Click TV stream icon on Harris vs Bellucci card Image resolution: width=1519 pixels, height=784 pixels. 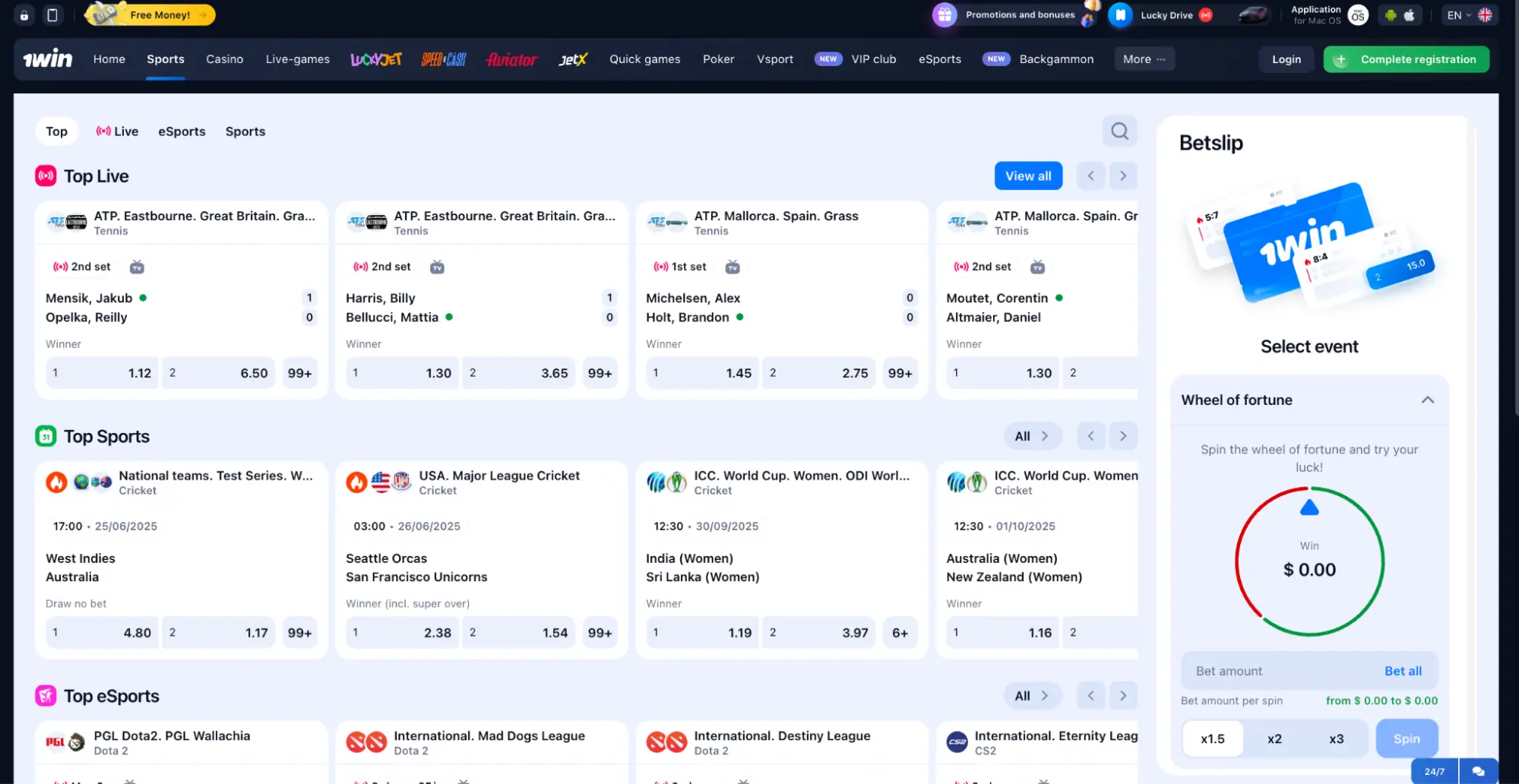[x=437, y=267]
